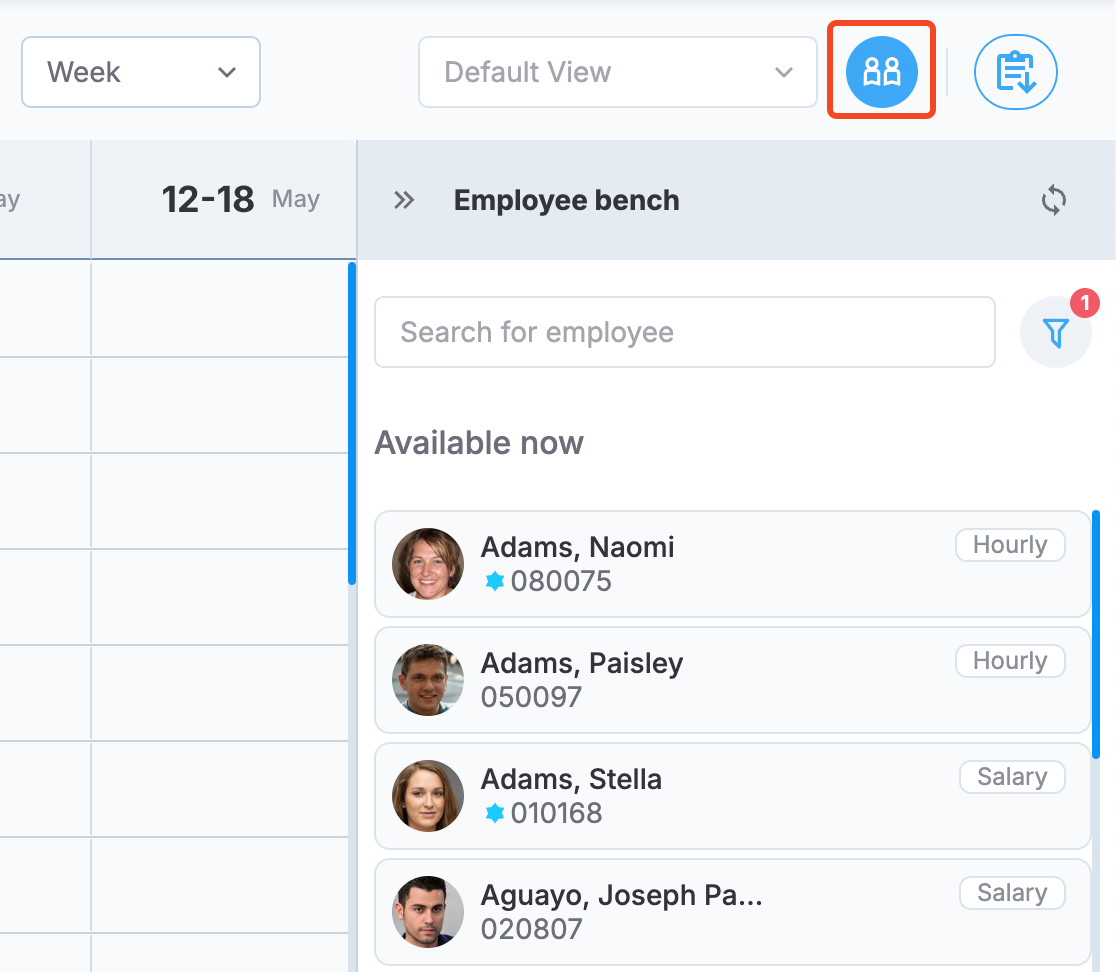Image resolution: width=1116 pixels, height=972 pixels.
Task: Click the filter count badge showing 1
Action: pyautogui.click(x=1085, y=303)
